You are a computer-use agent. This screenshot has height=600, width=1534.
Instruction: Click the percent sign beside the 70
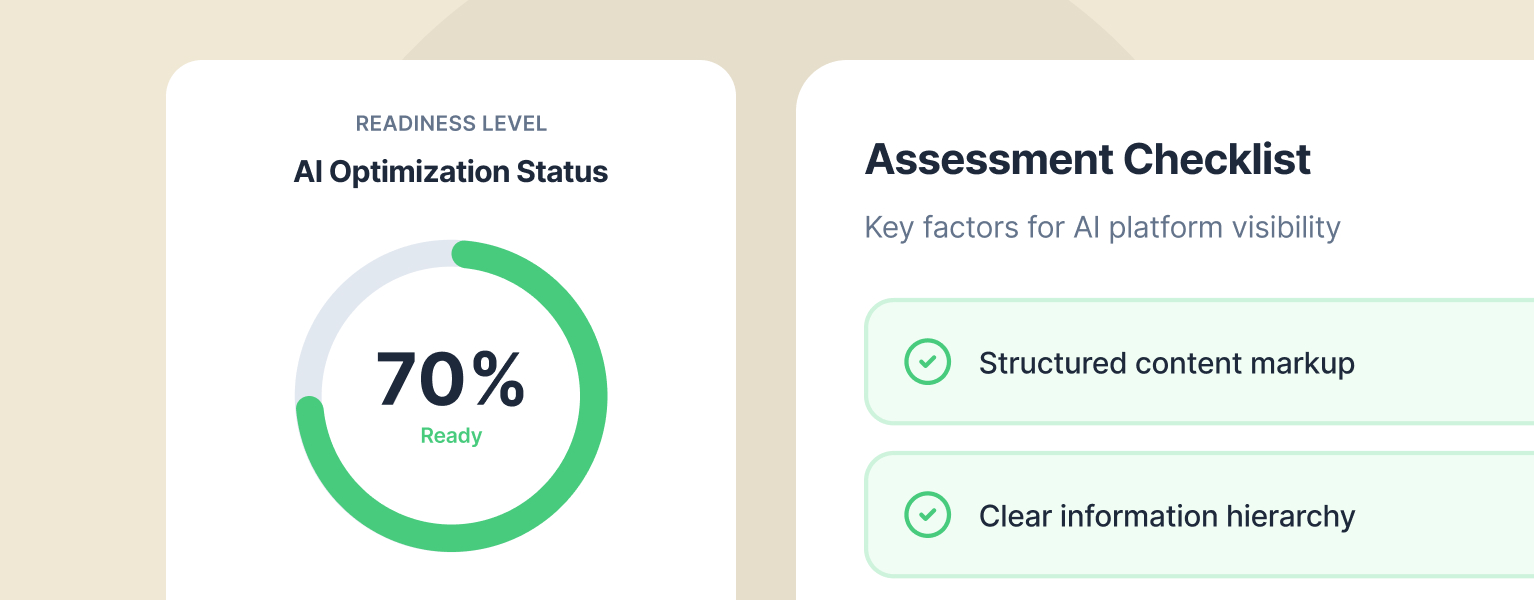(498, 381)
